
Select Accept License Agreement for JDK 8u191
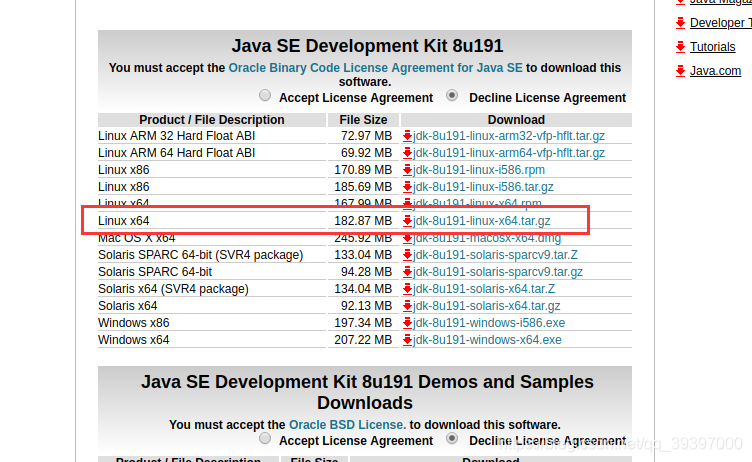[x=265, y=95]
